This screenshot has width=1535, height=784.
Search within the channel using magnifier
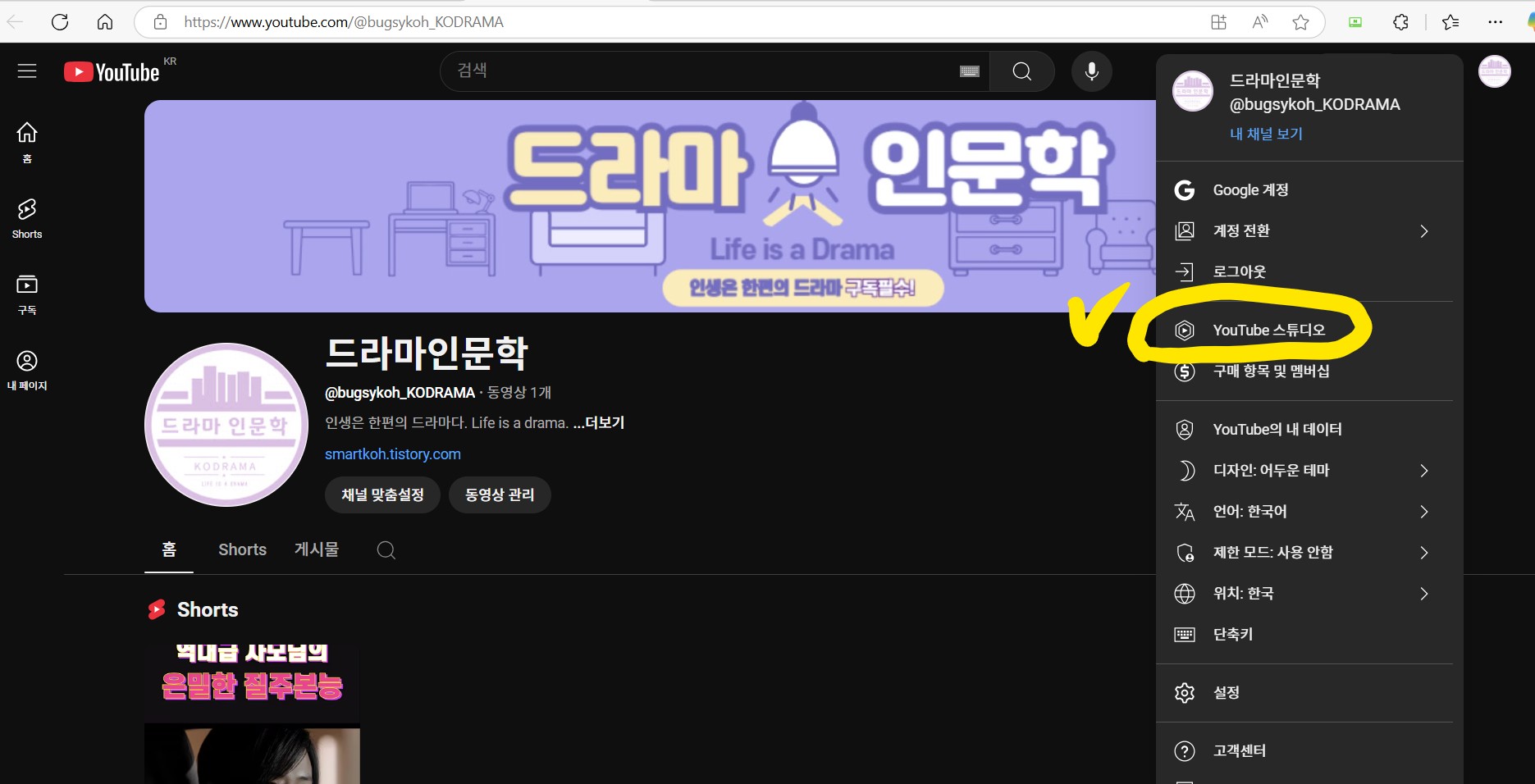click(x=386, y=550)
